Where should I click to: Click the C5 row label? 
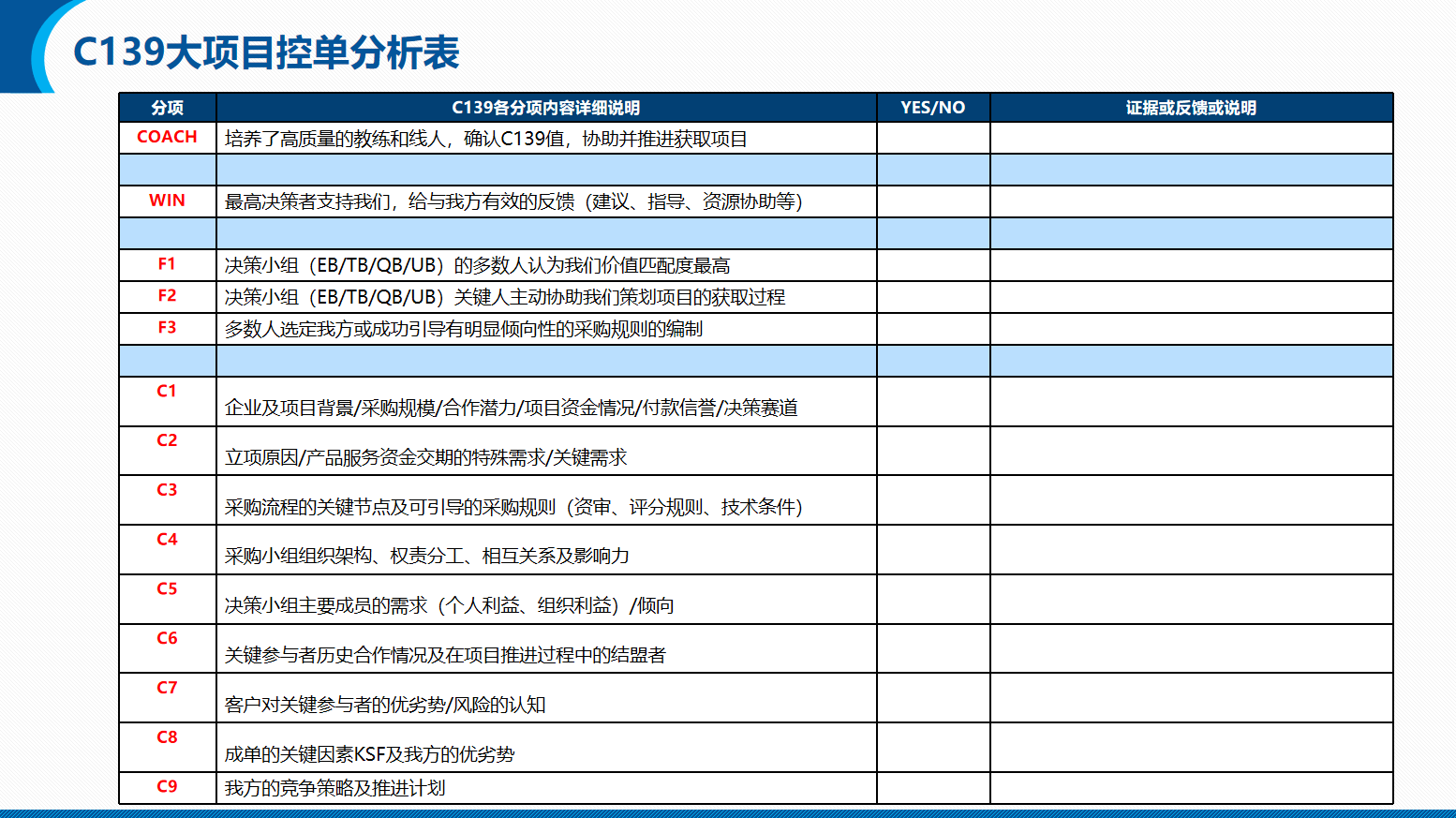(x=168, y=589)
